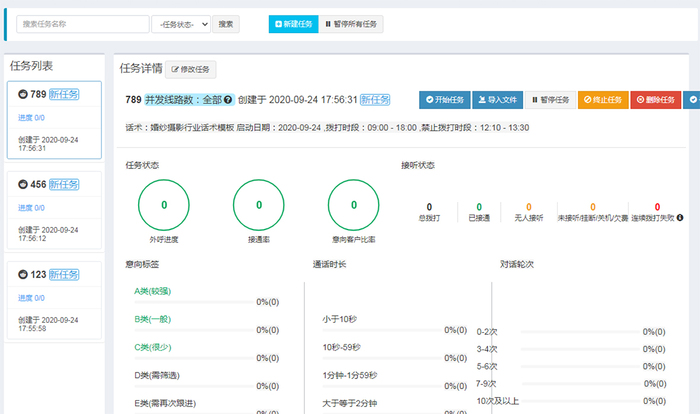Click the creation time 17:56:12 in task list
Viewport: 700px width, 414px height.
pos(32,238)
